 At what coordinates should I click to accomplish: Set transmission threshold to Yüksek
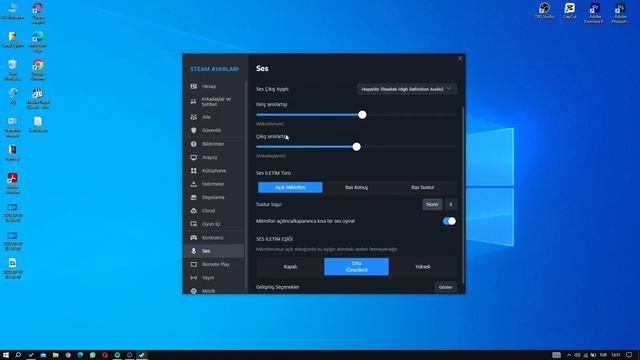click(422, 267)
